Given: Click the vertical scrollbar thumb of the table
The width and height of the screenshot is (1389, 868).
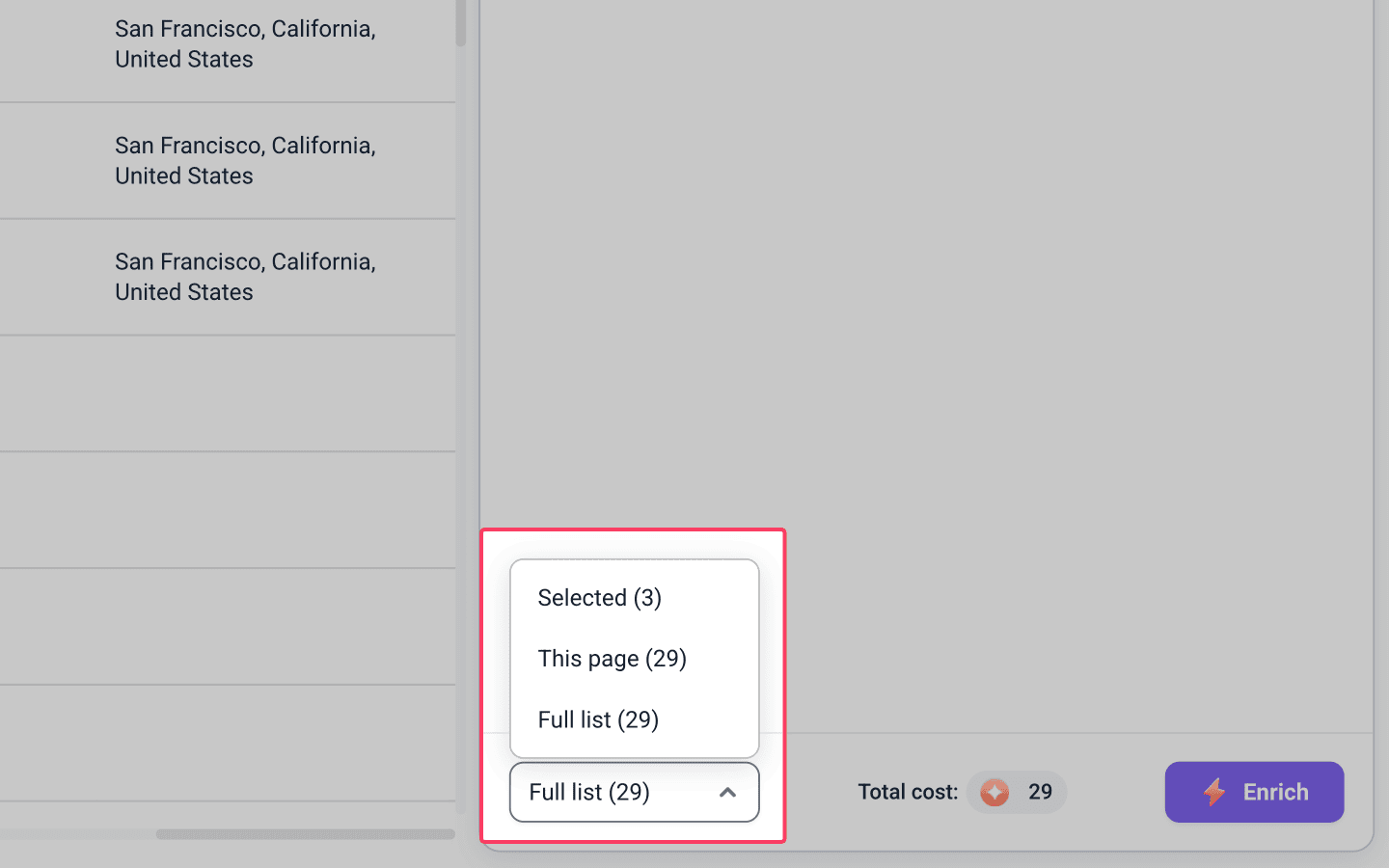Looking at the screenshot, I should 461,23.
